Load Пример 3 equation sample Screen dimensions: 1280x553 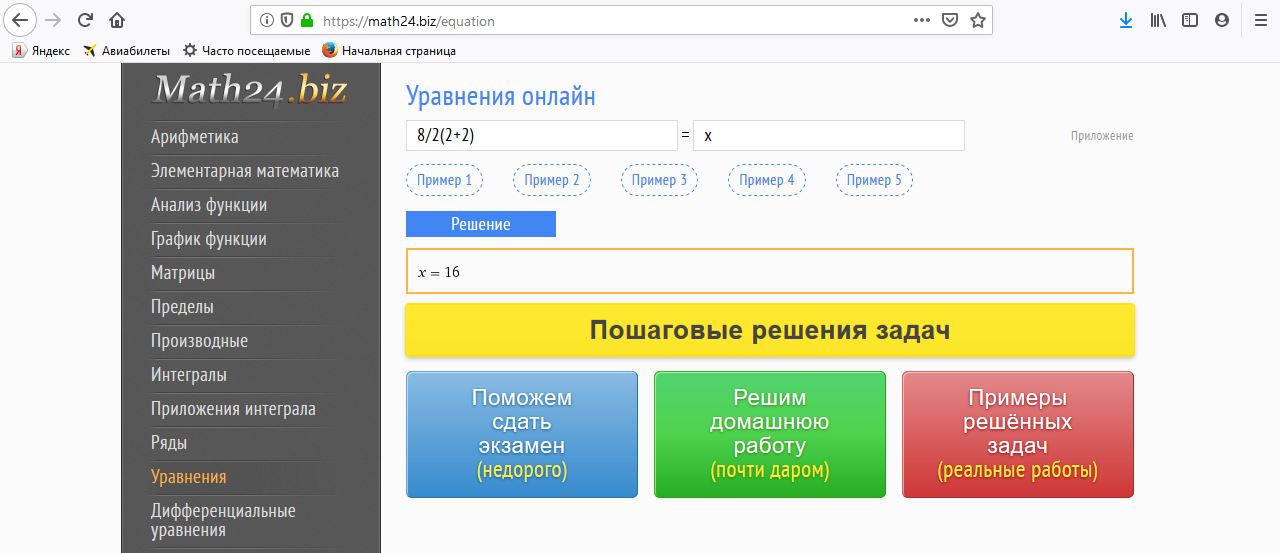(x=659, y=180)
